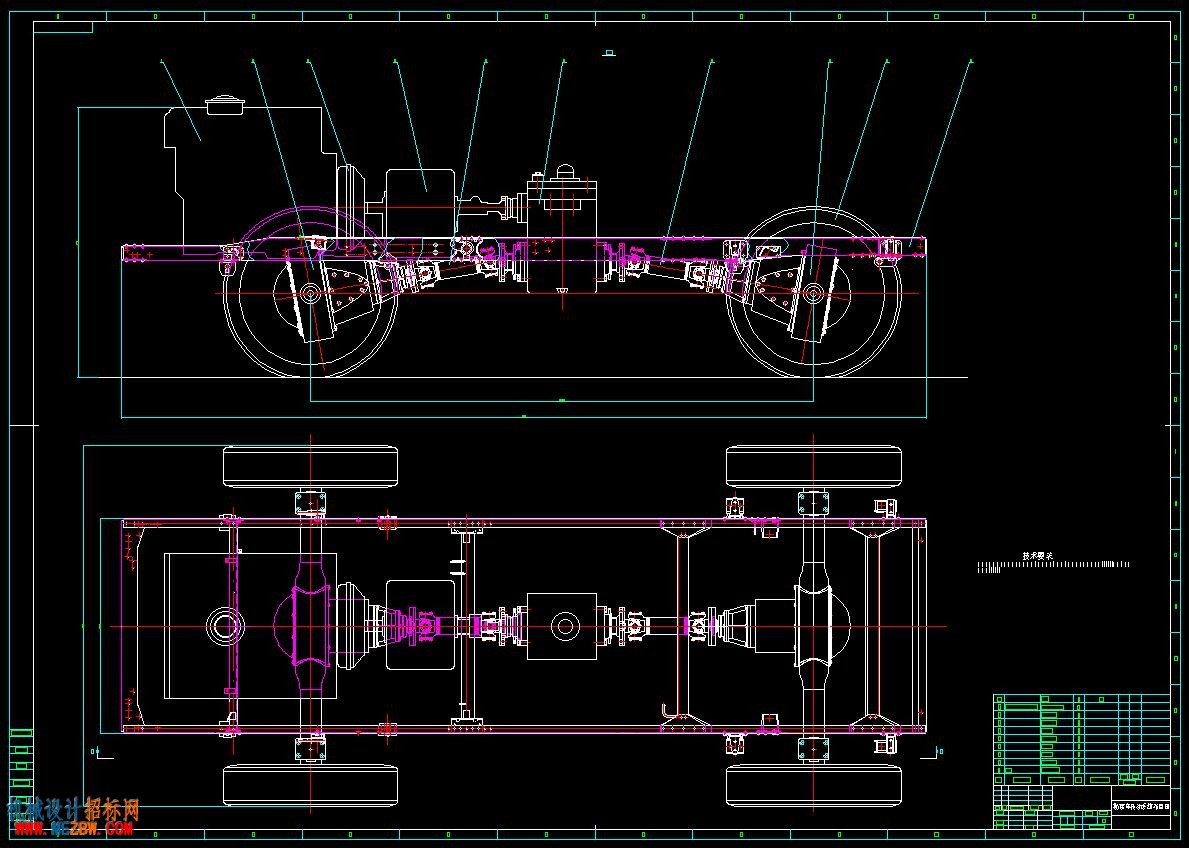
Task: Click the watermark website link at bottom-left
Action: point(74,829)
